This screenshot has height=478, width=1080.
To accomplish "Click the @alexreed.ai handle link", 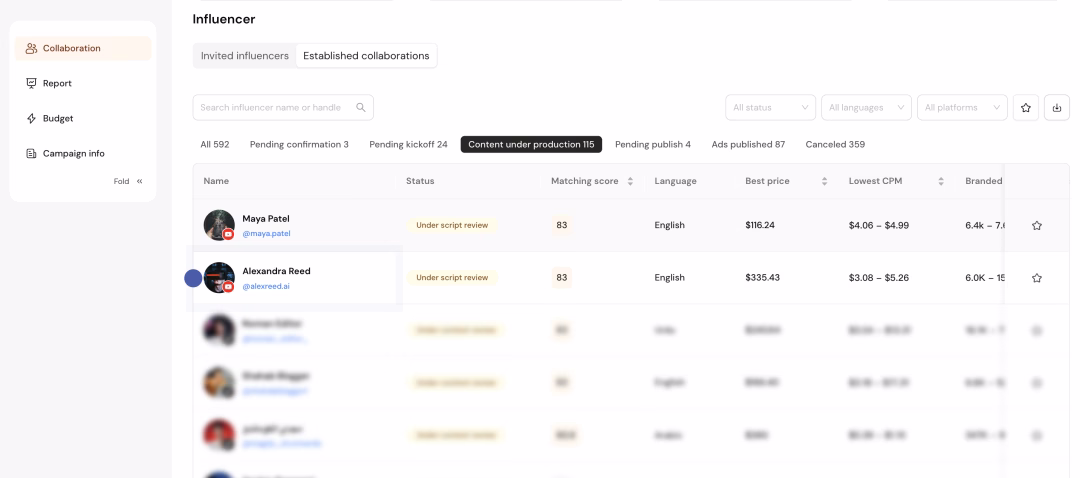I will coord(266,286).
